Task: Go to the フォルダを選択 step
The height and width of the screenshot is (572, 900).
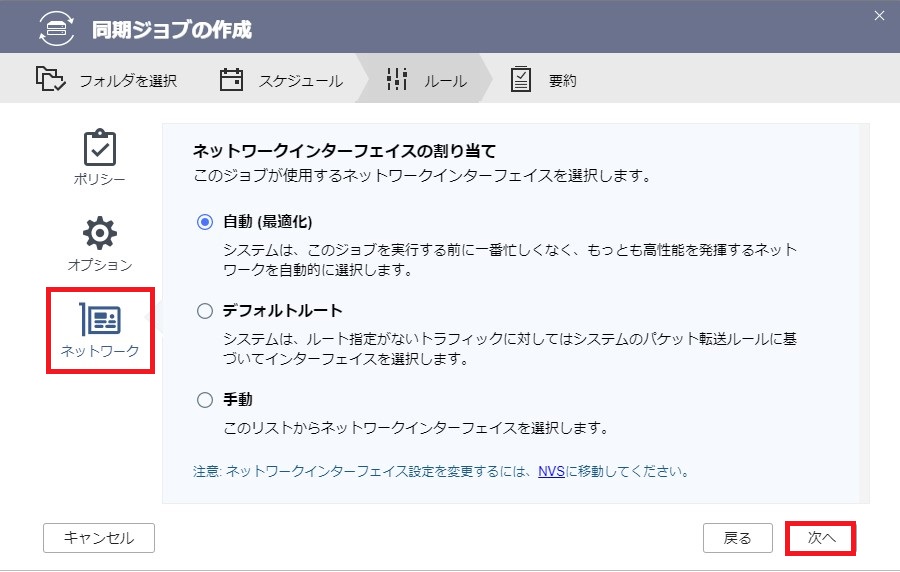Action: (x=107, y=80)
